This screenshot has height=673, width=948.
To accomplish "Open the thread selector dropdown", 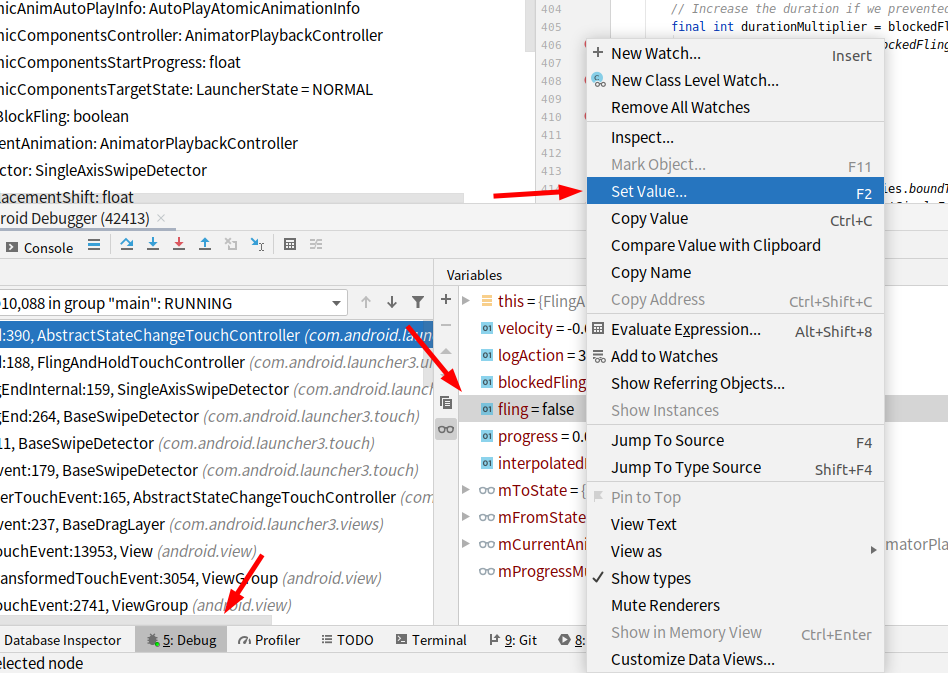I will (x=337, y=303).
